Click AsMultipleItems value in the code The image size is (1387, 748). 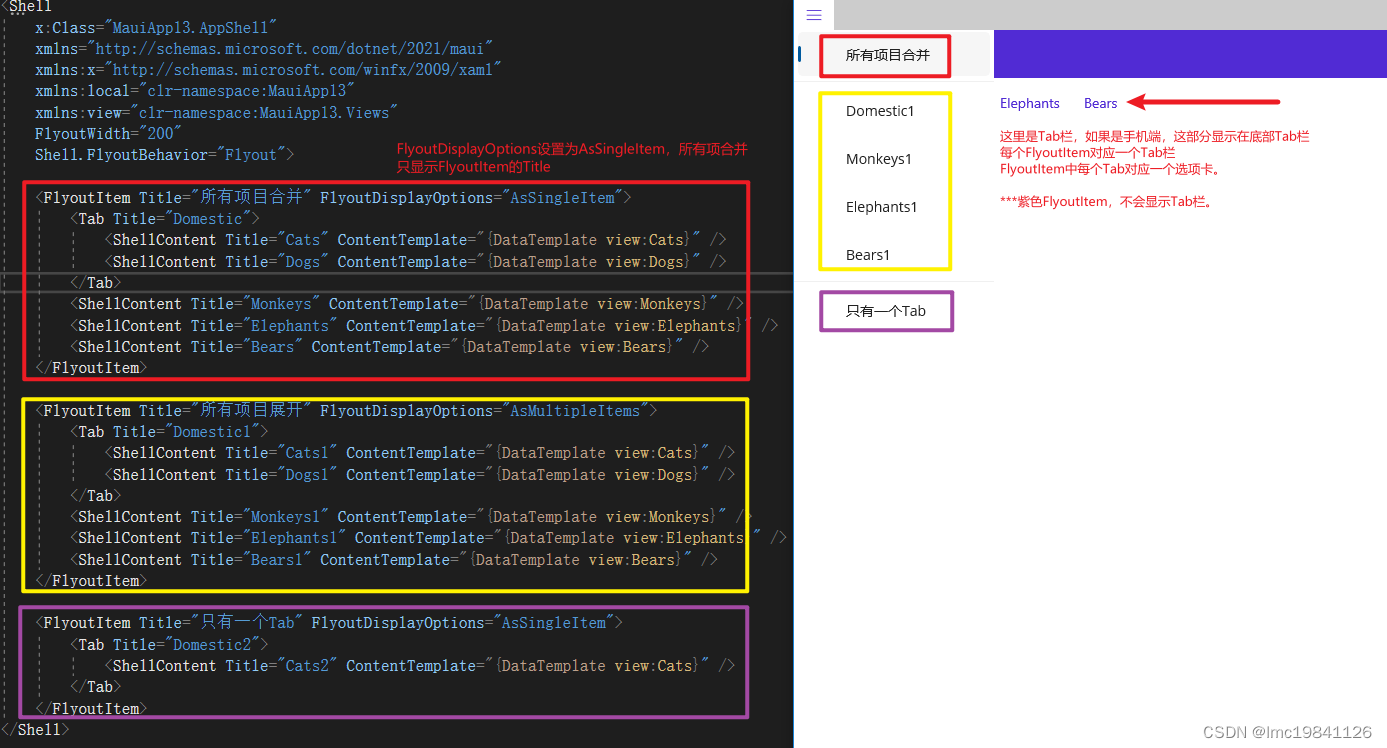click(575, 411)
